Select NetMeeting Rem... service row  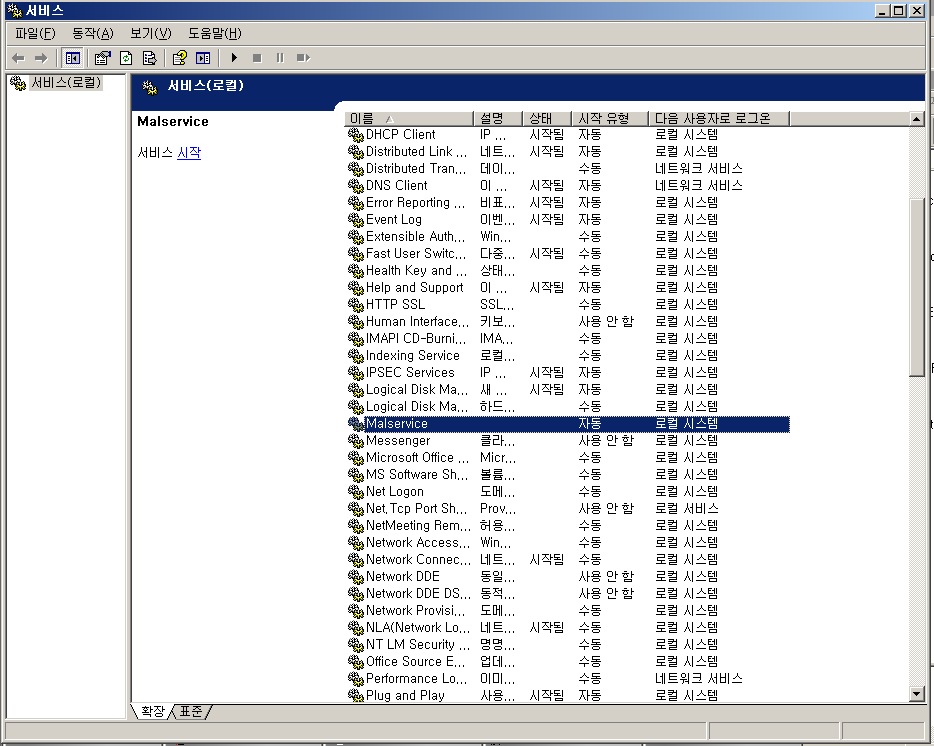pos(568,526)
